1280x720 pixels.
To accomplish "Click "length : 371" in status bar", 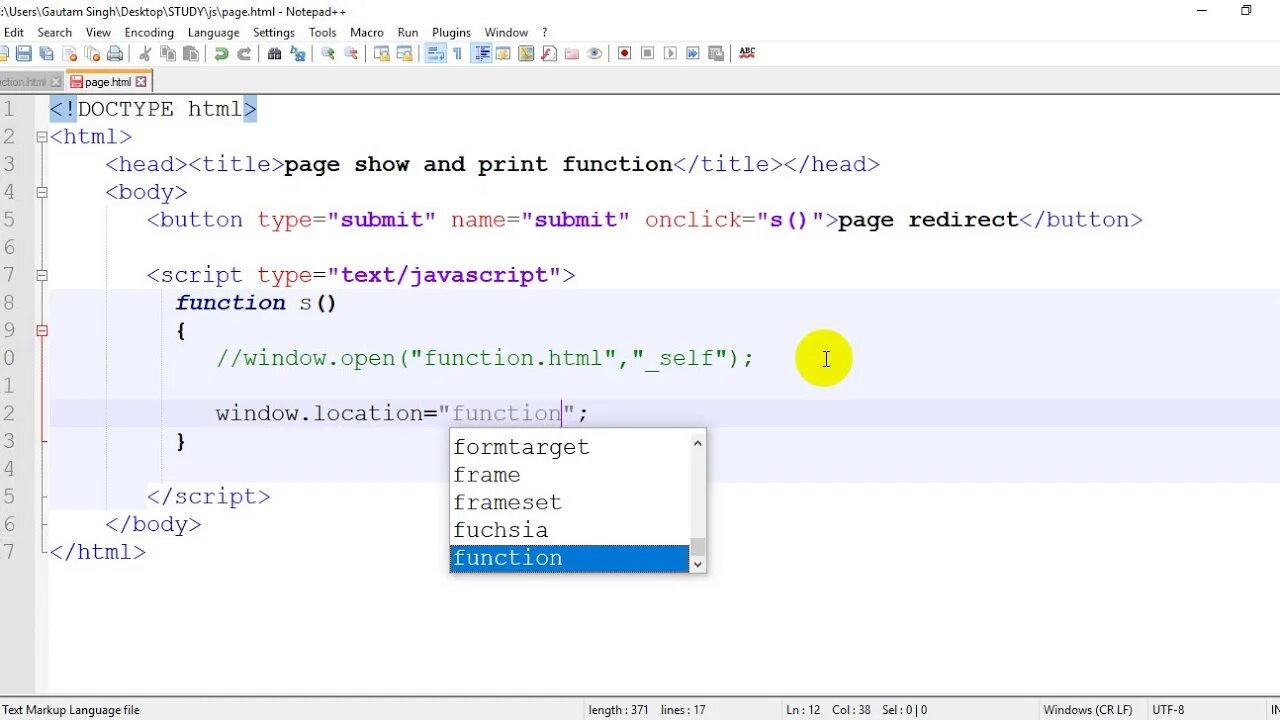I will 620,710.
